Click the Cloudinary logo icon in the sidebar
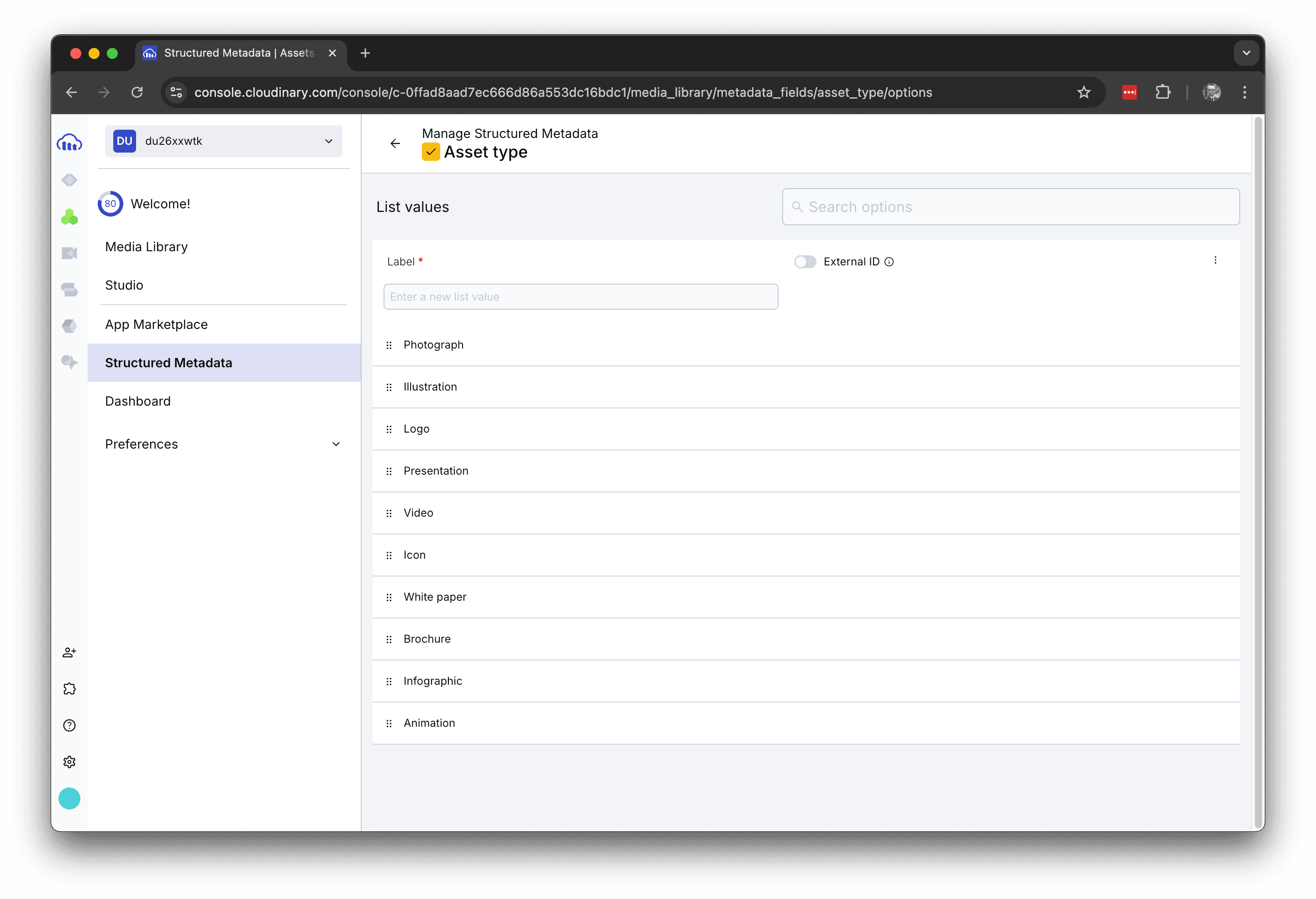This screenshot has width=1316, height=899. point(69,143)
